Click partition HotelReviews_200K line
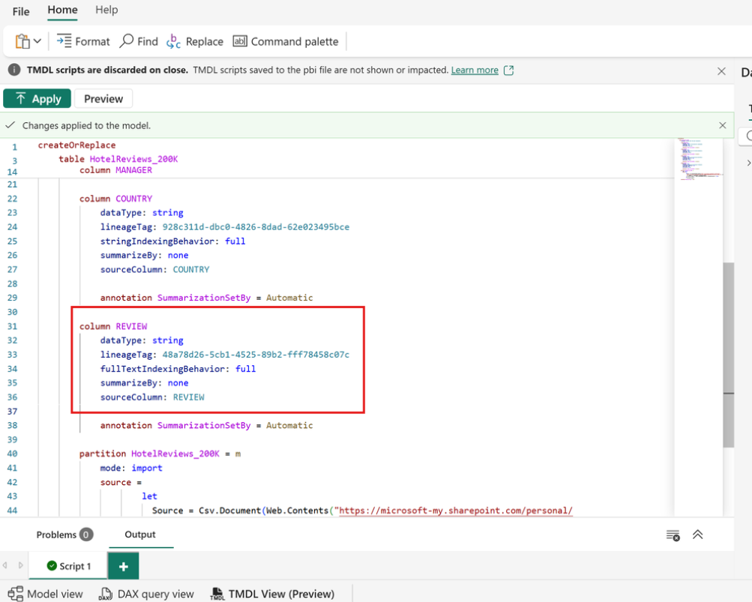Image resolution: width=752 pixels, height=602 pixels. [x=160, y=454]
